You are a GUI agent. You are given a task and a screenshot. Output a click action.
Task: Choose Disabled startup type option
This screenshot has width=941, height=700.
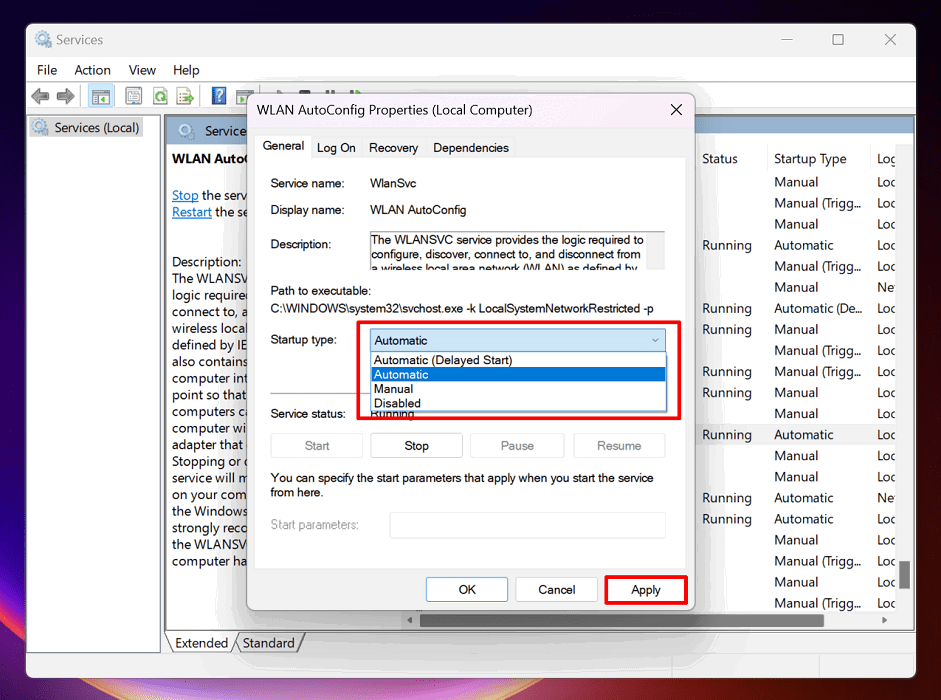[519, 403]
